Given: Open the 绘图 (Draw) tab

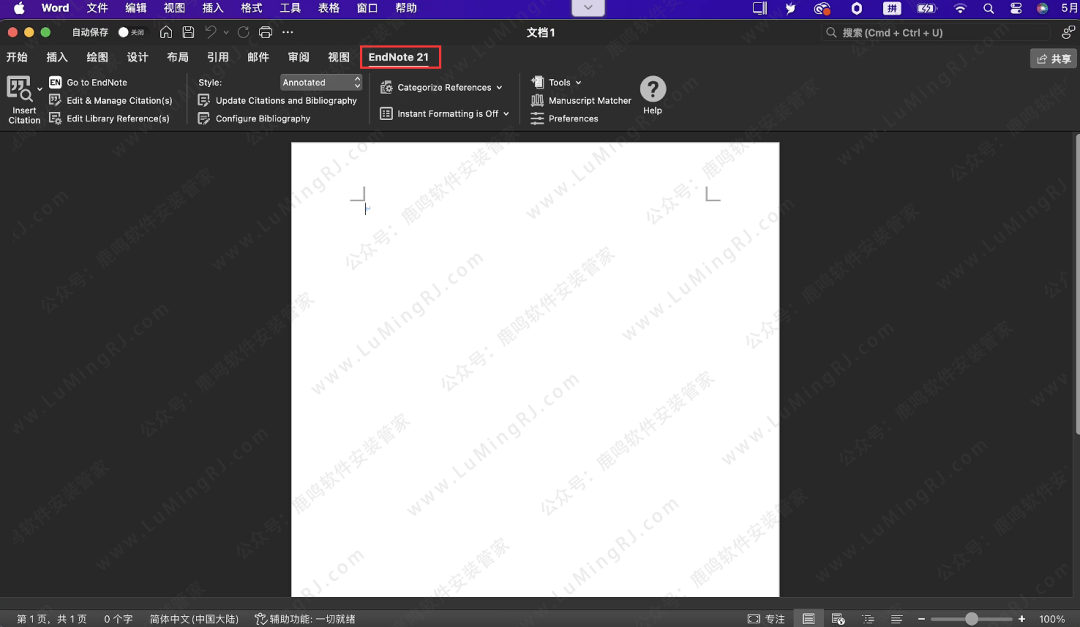Looking at the screenshot, I should (x=97, y=57).
